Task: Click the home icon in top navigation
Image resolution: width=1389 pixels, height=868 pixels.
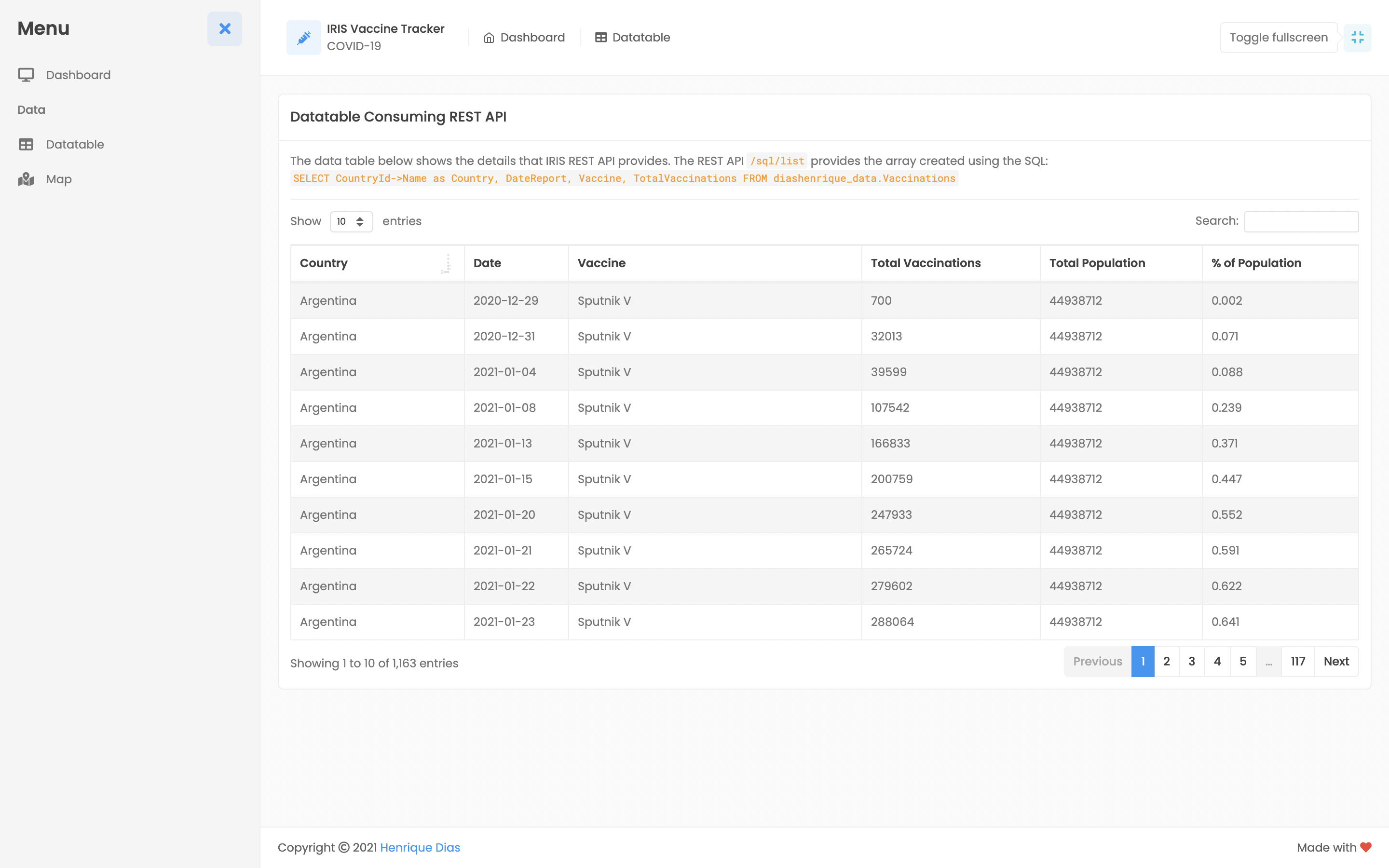Action: coord(489,38)
